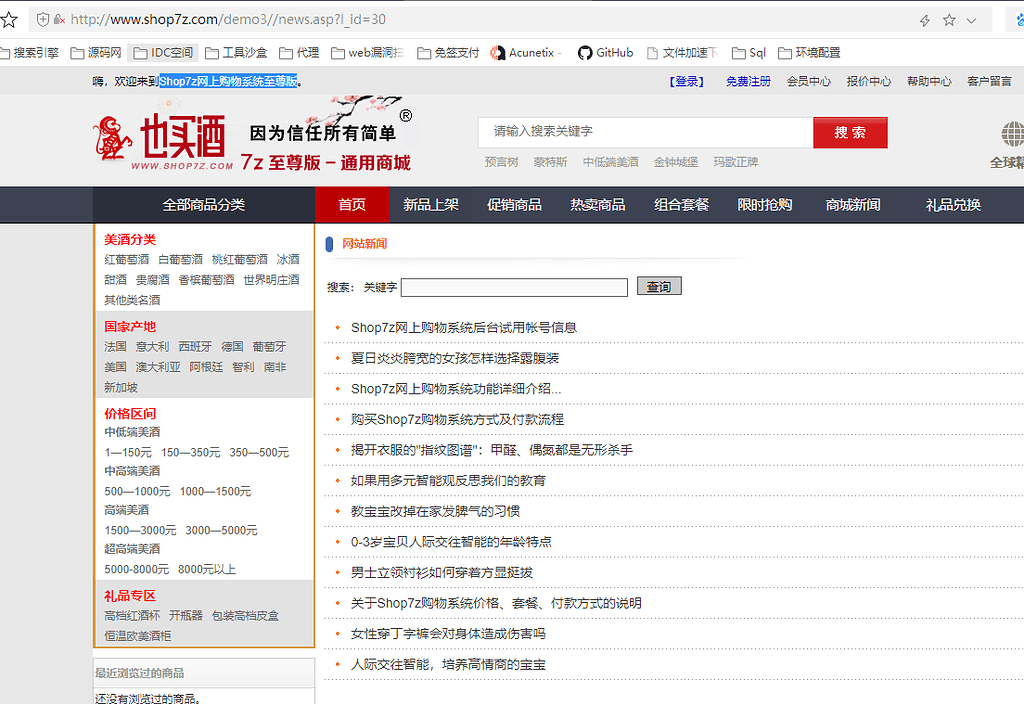Click the globe icon next to 全球精品

[1012, 132]
